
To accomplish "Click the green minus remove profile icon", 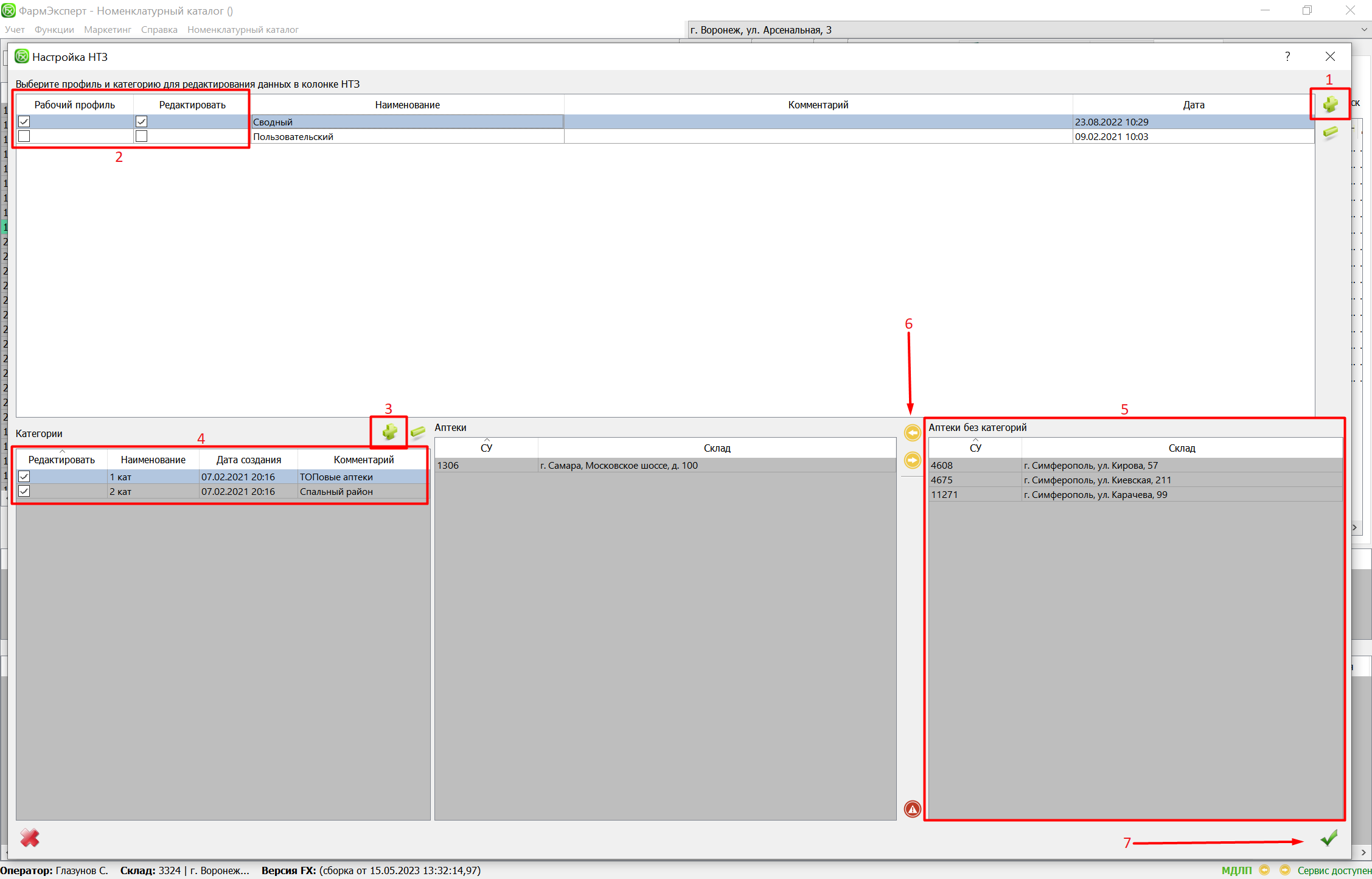I will click(x=1330, y=132).
